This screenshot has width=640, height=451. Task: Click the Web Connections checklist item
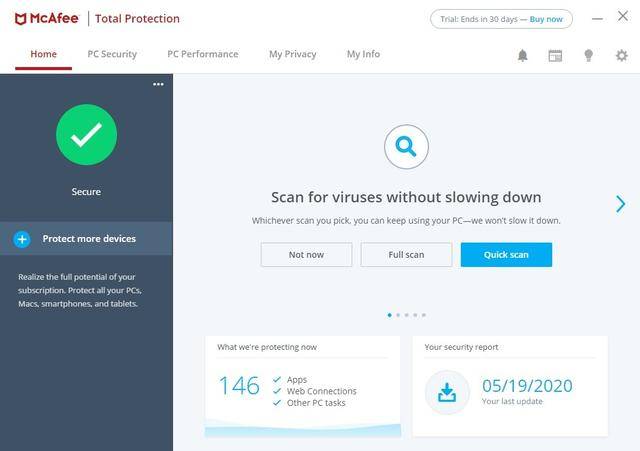[x=322, y=391]
